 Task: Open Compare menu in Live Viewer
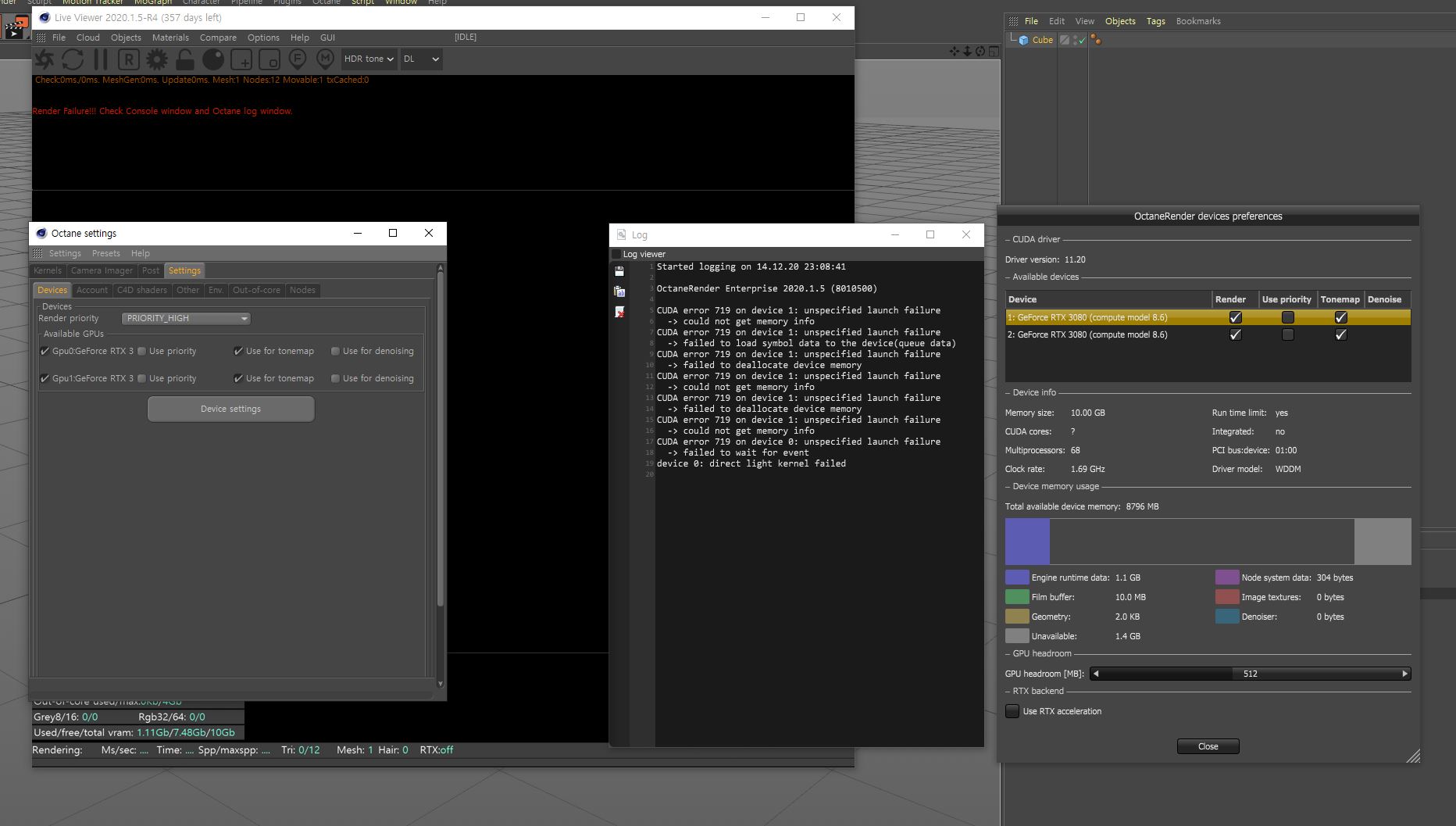tap(218, 38)
